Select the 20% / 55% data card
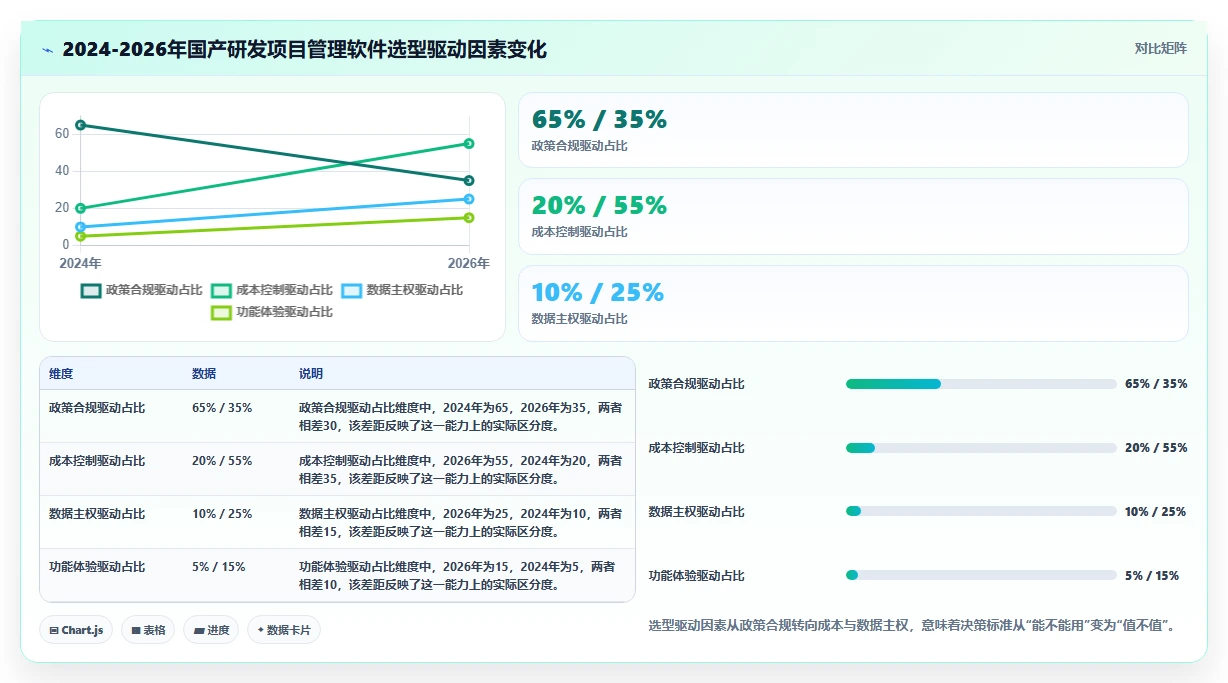Image resolution: width=1228 pixels, height=683 pixels. [853, 216]
